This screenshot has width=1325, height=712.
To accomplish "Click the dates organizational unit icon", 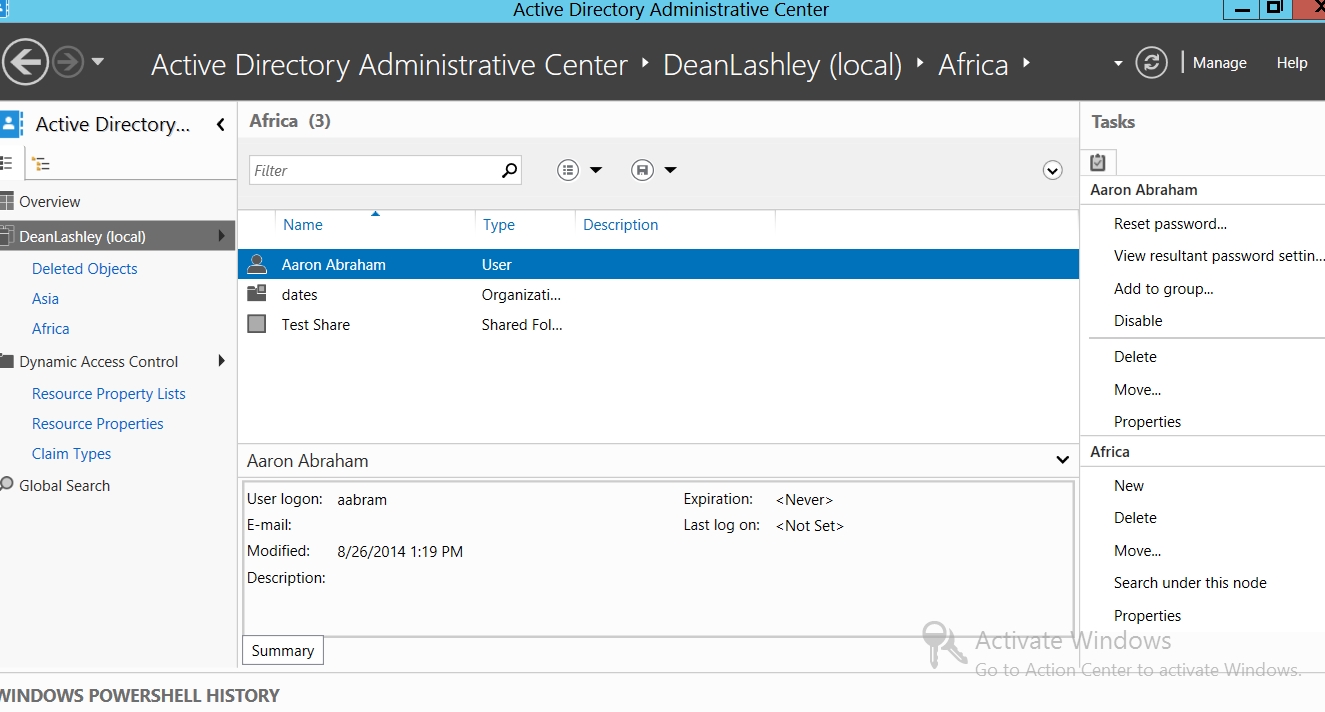I will click(x=257, y=294).
